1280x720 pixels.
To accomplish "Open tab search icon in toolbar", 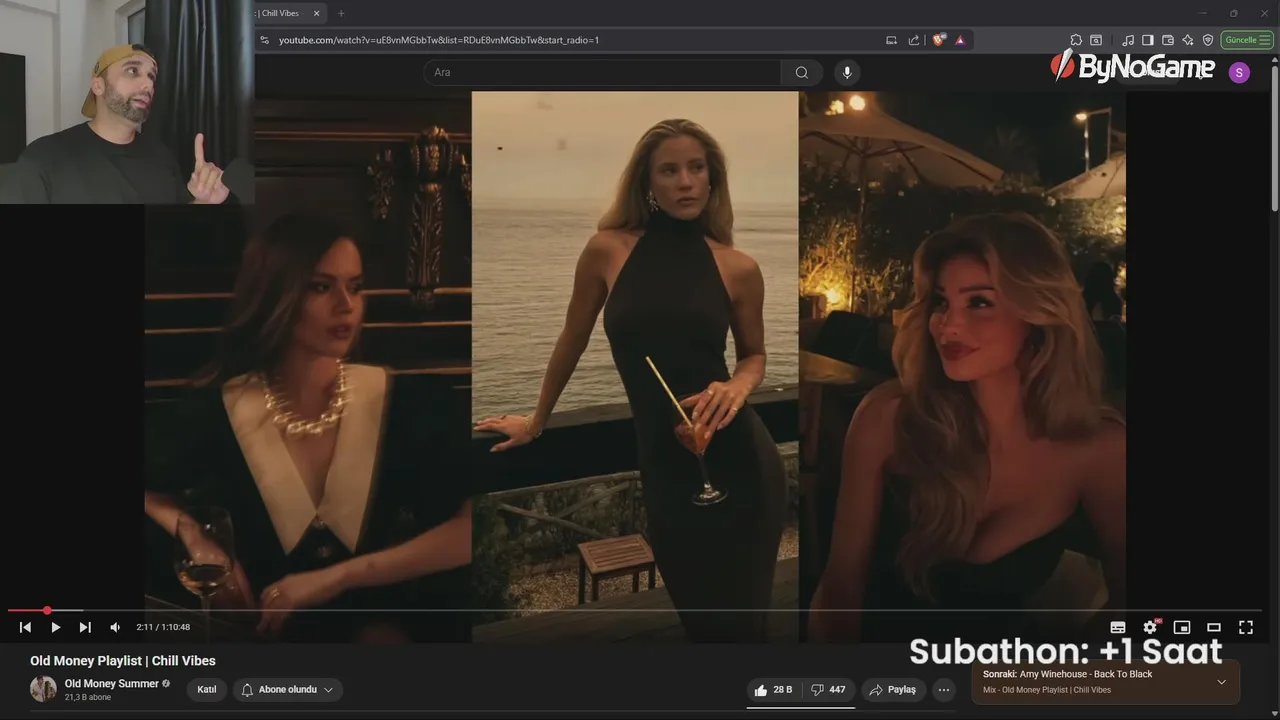I will pos(1096,40).
